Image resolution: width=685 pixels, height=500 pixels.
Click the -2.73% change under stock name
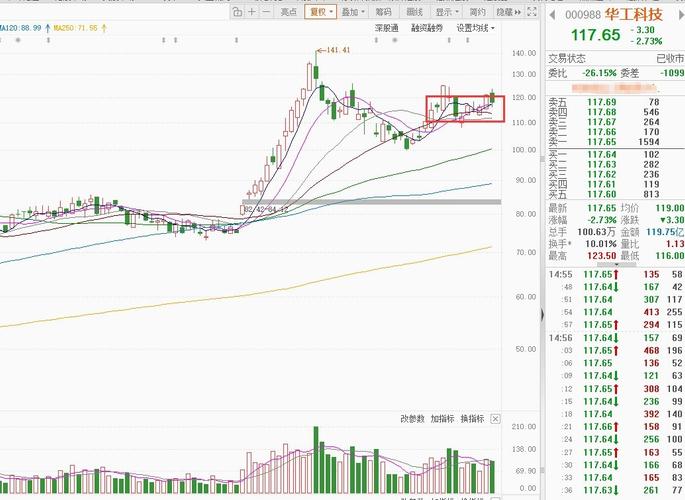[646, 41]
